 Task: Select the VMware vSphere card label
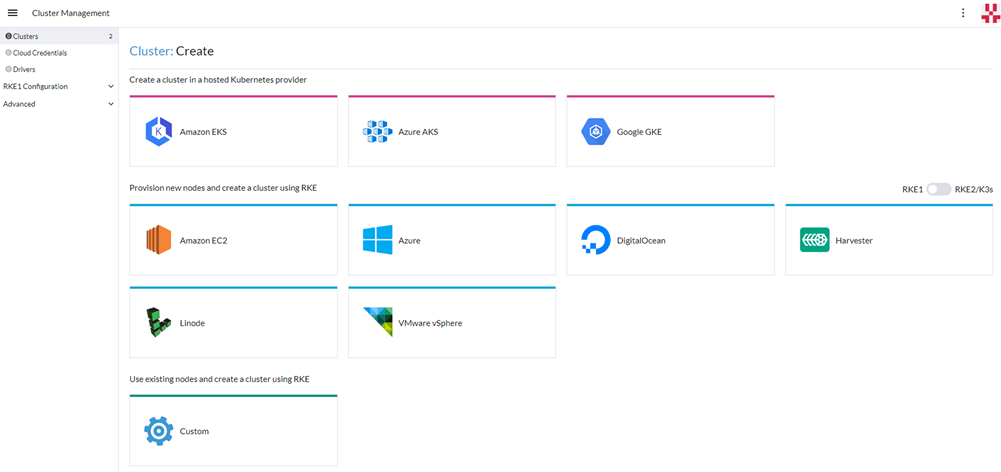pyautogui.click(x=430, y=323)
